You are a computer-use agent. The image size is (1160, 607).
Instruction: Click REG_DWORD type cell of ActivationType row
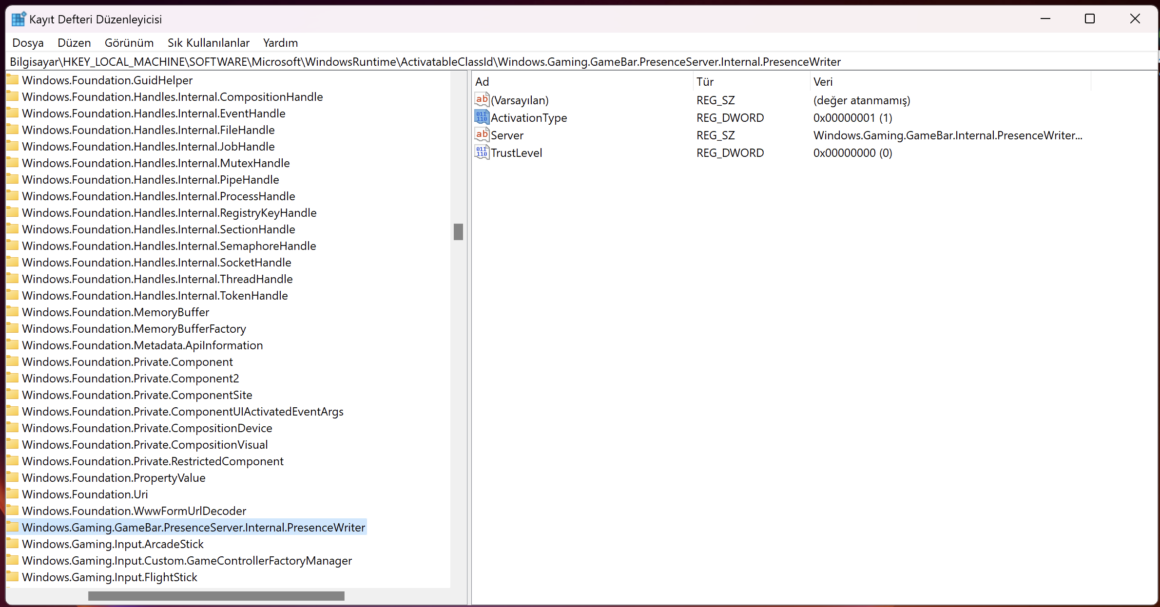click(x=730, y=118)
